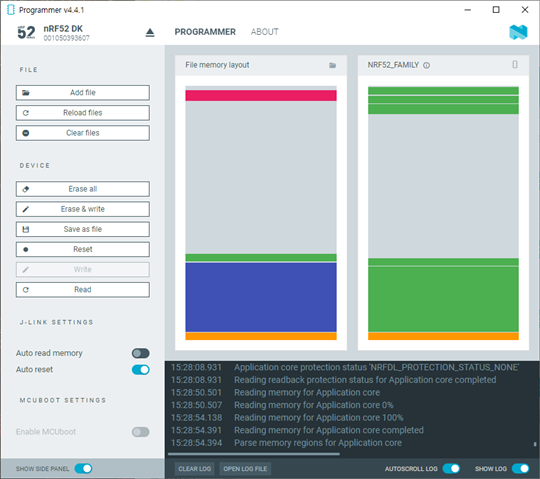Click the info icon beside NRF52_FAMILY
This screenshot has width=540, height=479.
tap(426, 65)
